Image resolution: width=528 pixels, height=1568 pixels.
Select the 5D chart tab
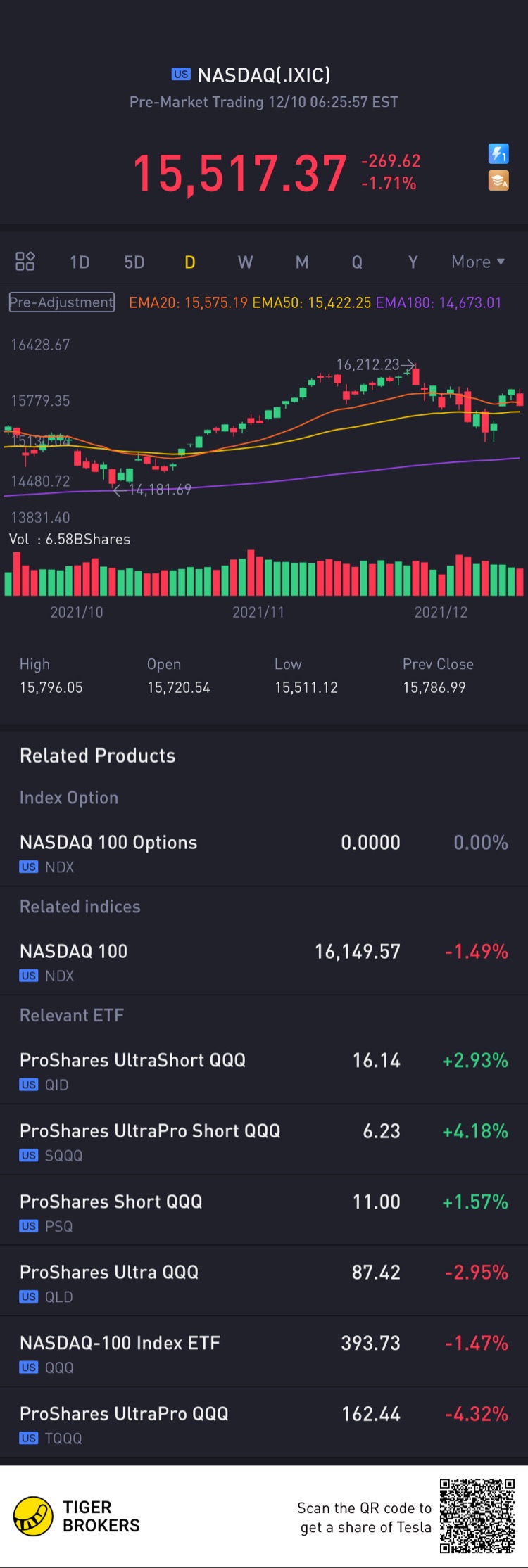(x=134, y=262)
